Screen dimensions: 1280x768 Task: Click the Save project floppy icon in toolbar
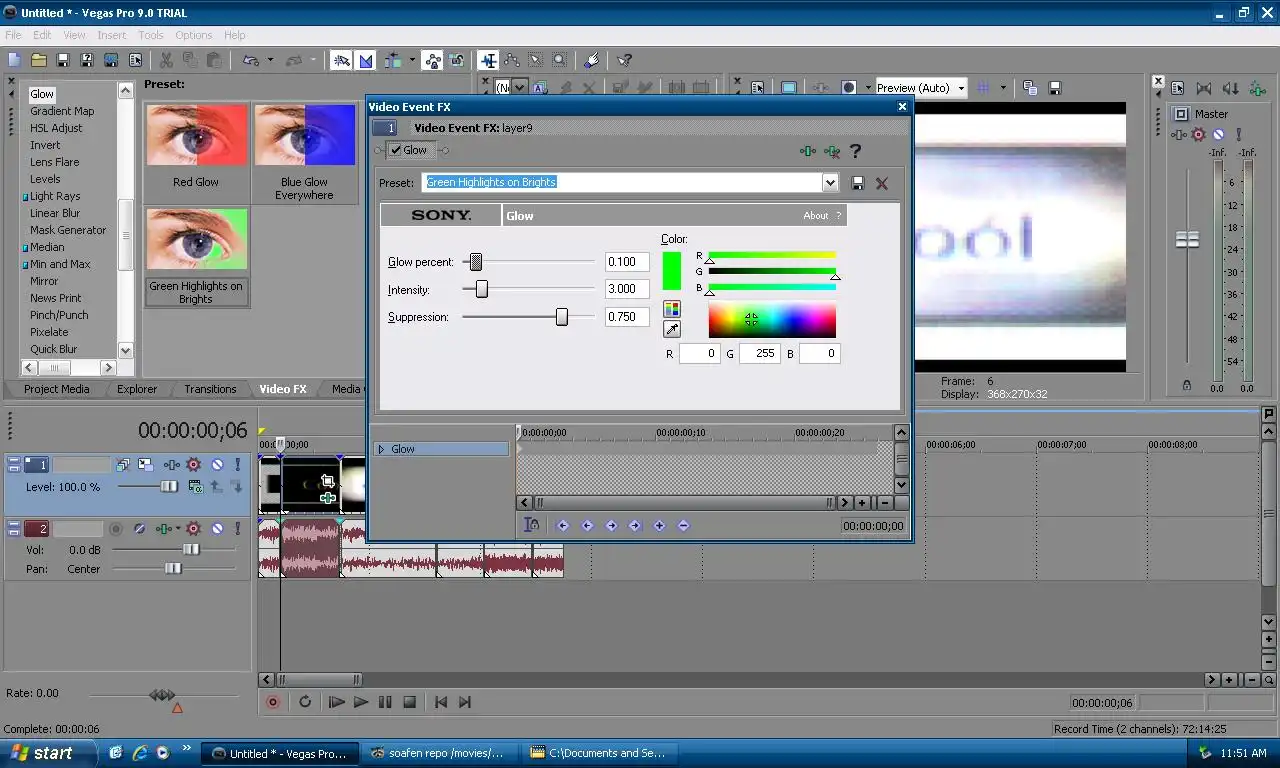tap(63, 60)
